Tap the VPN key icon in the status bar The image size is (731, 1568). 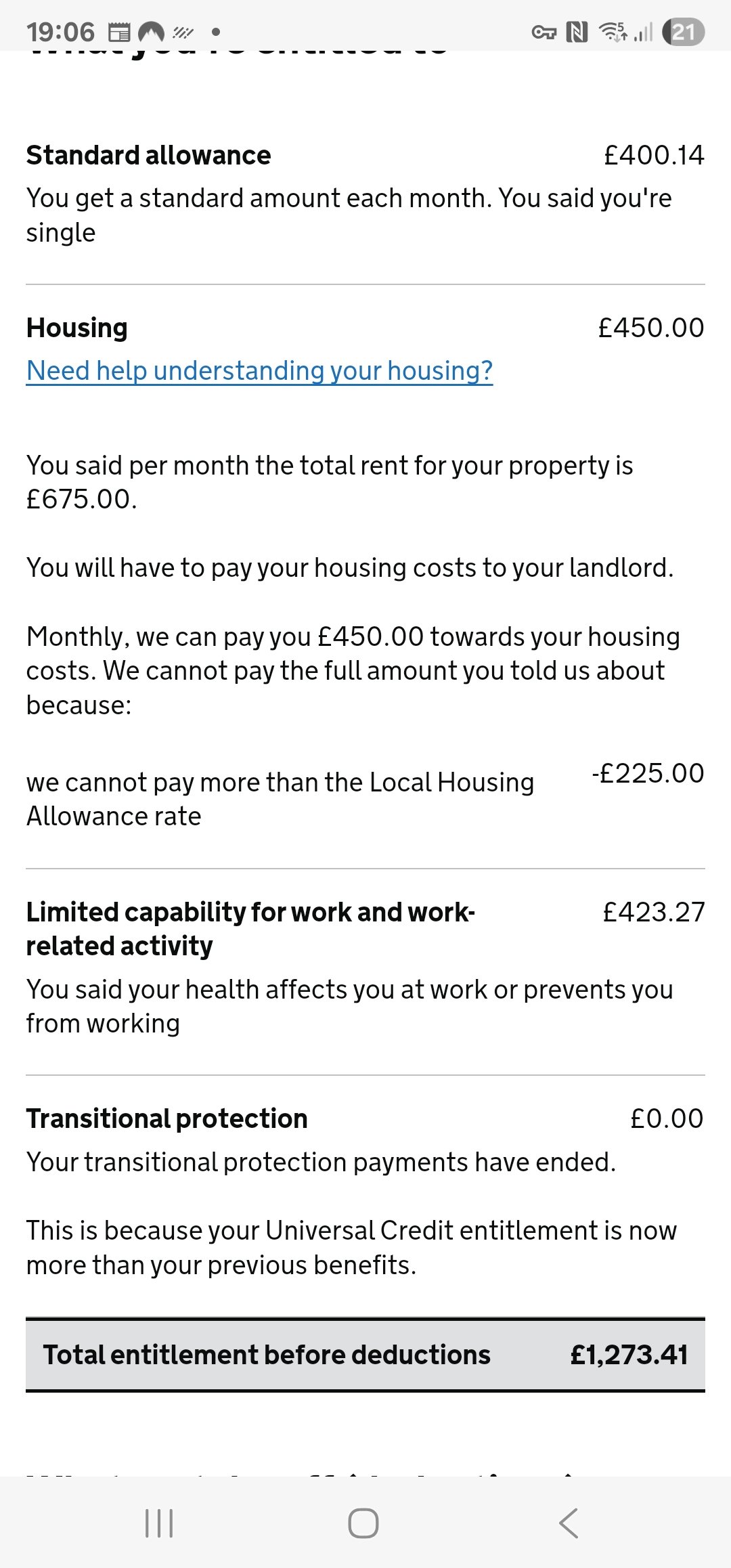coord(544,32)
